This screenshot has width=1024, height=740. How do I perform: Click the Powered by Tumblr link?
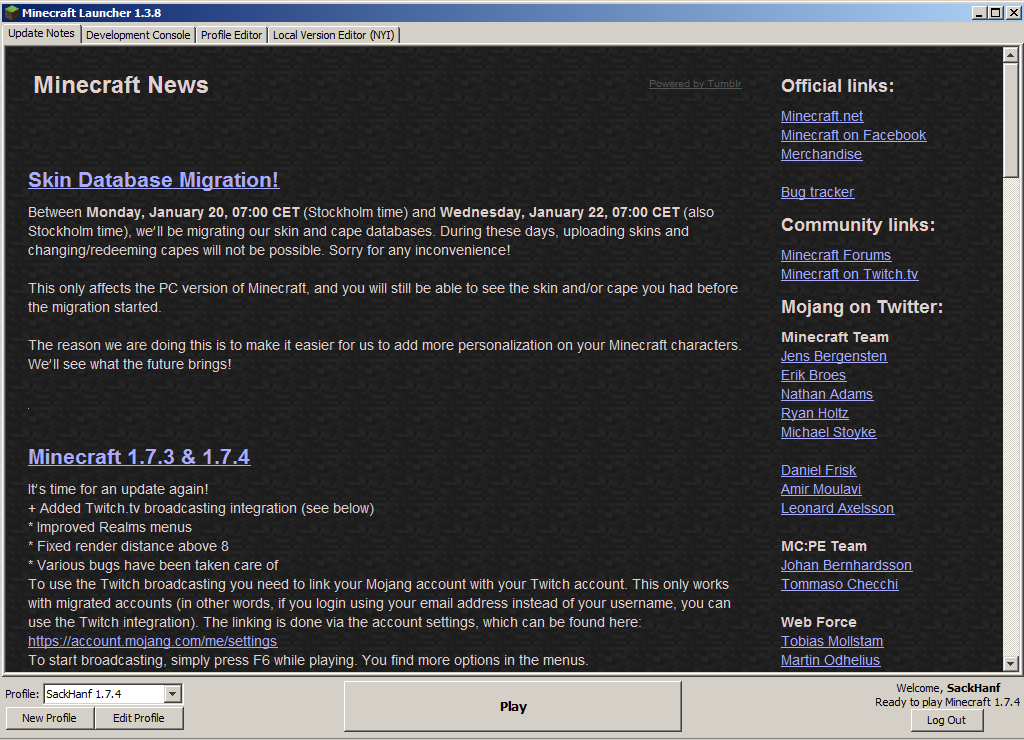coord(695,84)
